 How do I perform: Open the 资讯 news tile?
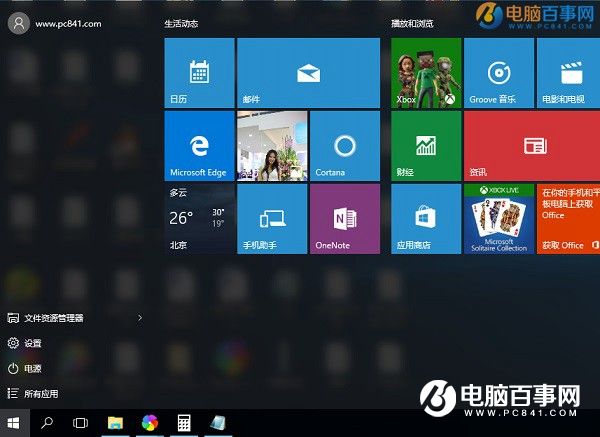click(x=532, y=146)
